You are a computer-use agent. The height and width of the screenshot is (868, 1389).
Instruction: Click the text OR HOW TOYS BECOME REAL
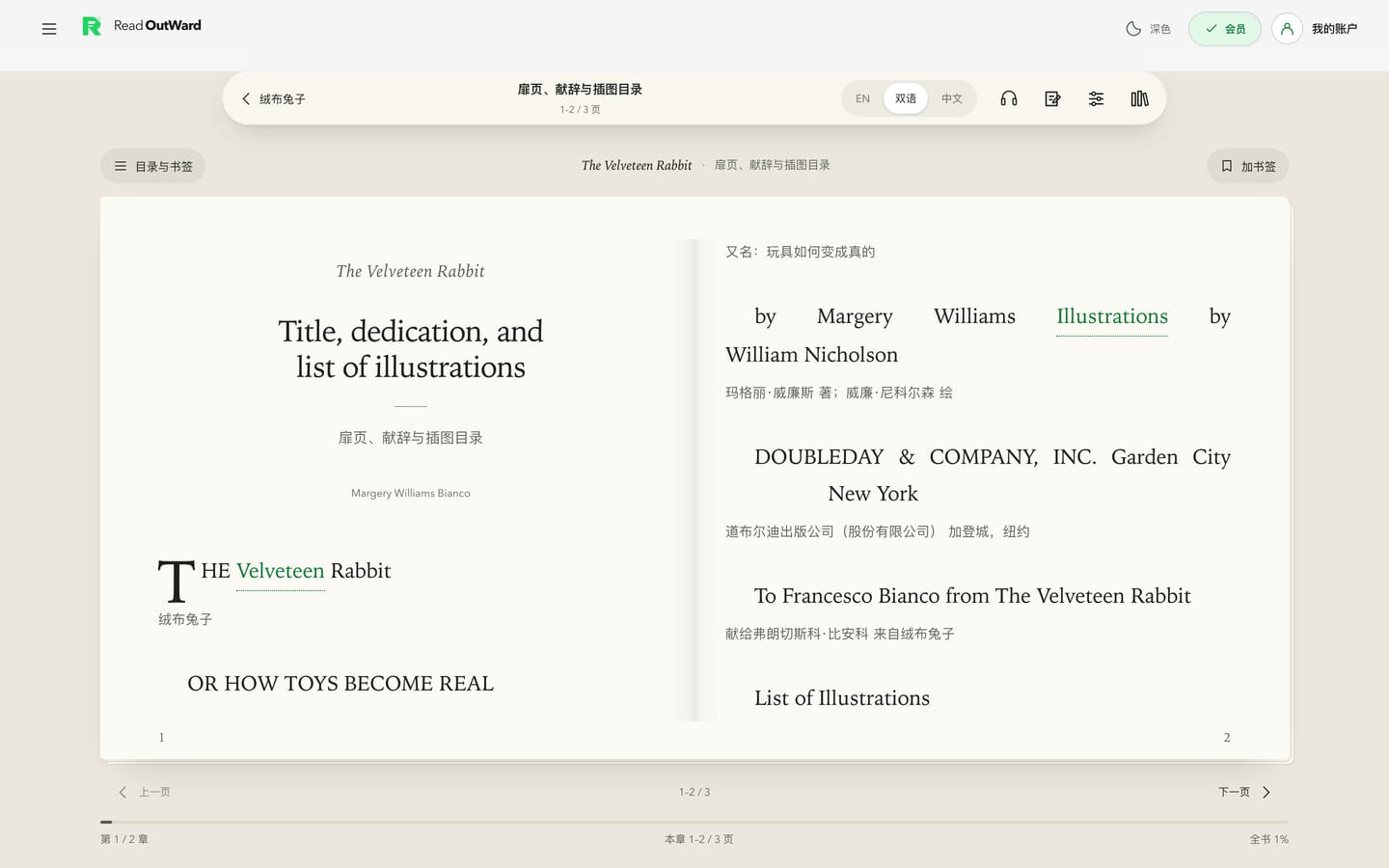pos(340,684)
